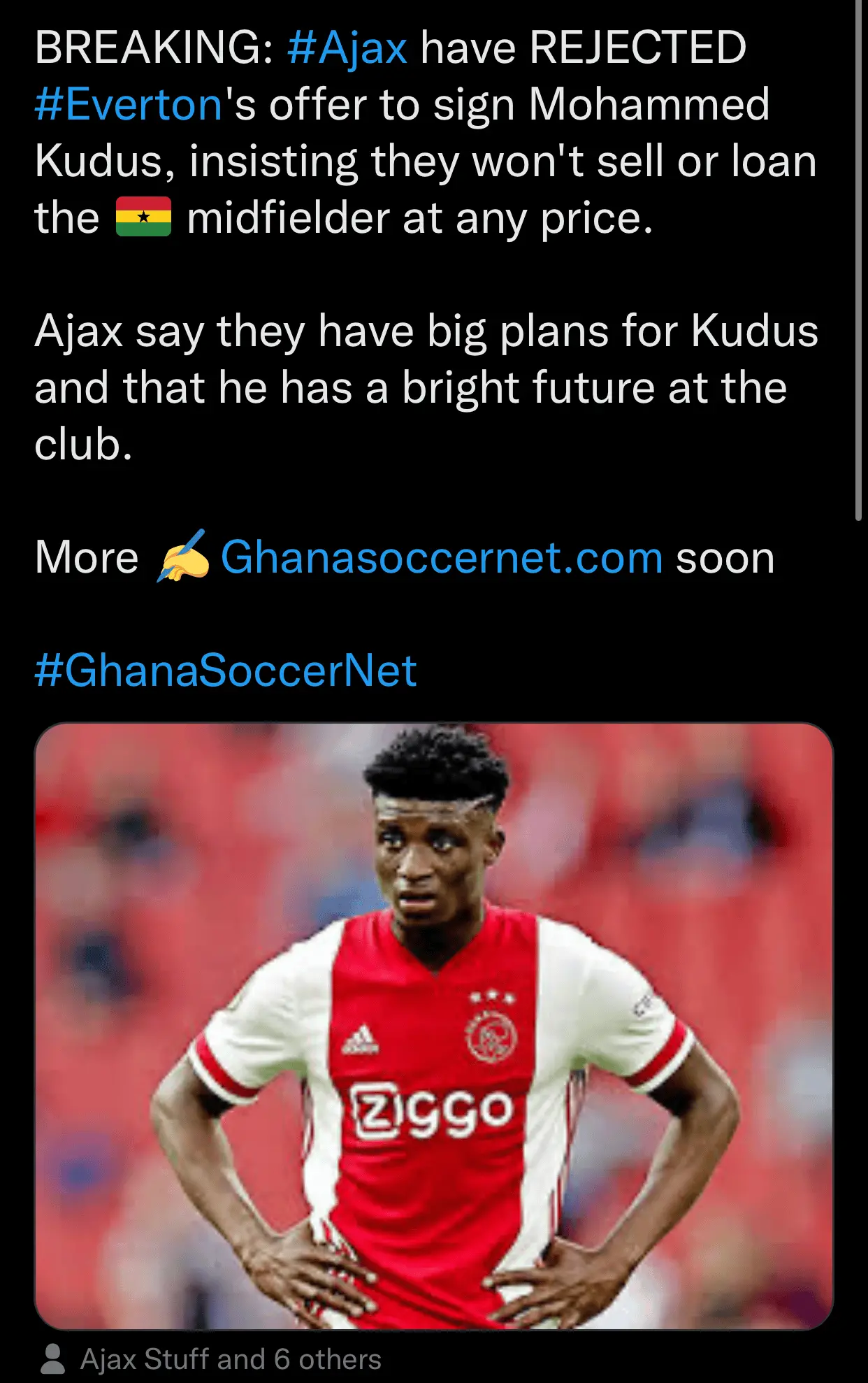Click the tagged people person icon
Screen dimensions: 868x1383
tap(52, 1359)
